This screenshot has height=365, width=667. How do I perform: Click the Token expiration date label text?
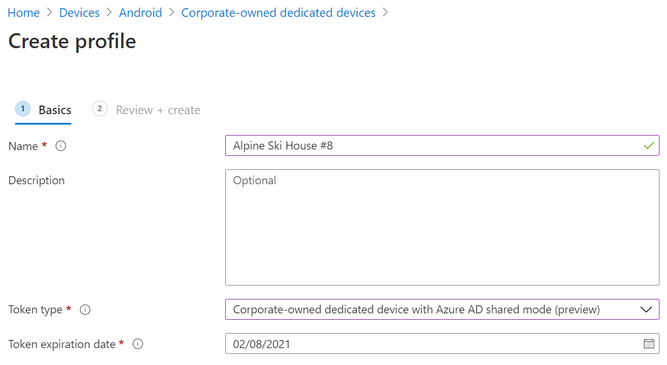62,344
